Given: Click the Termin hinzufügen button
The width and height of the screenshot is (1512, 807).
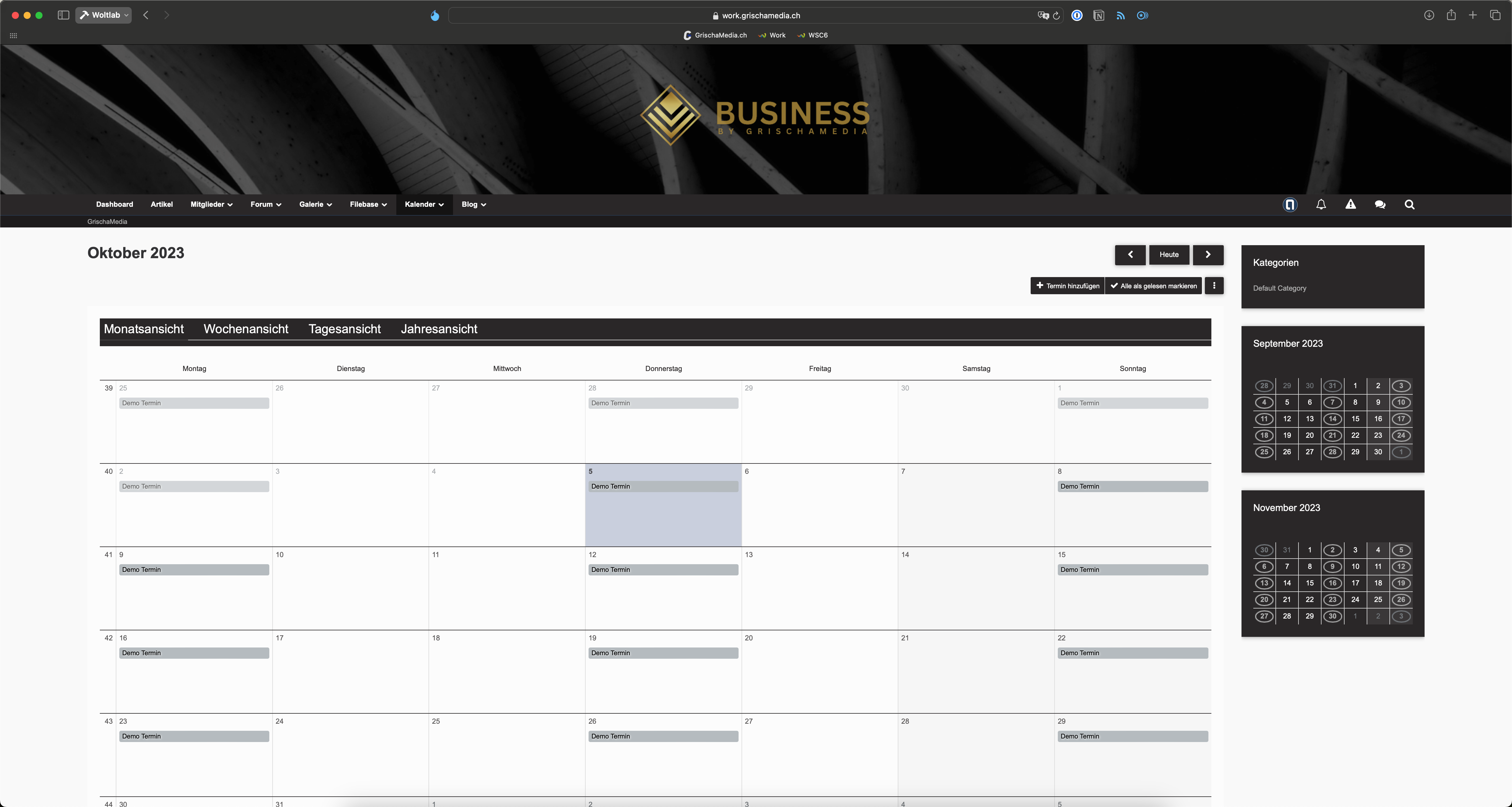Looking at the screenshot, I should [1067, 286].
